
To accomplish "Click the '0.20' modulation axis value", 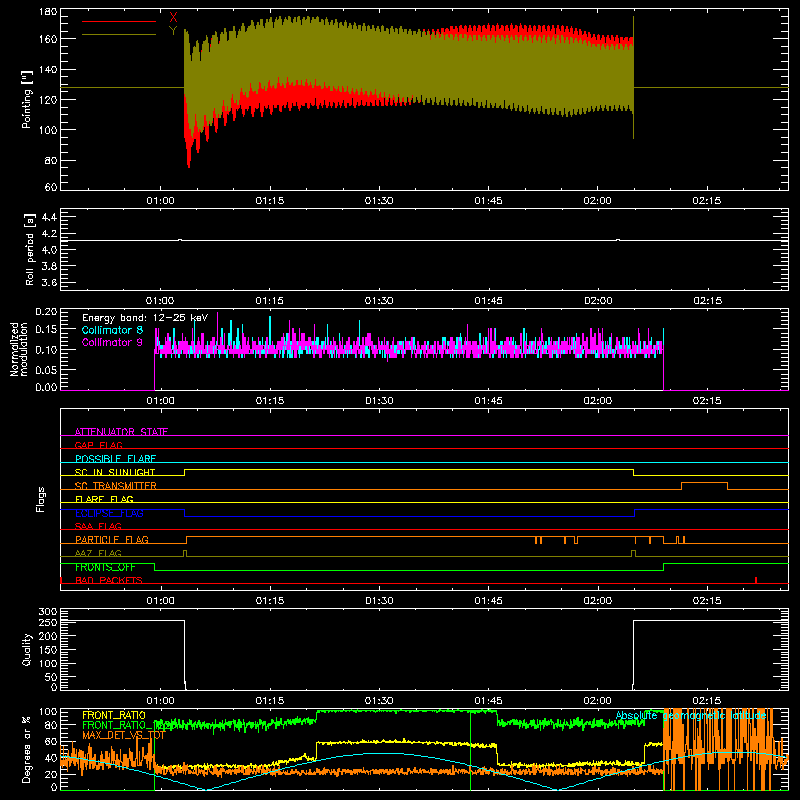I will coord(46,312).
